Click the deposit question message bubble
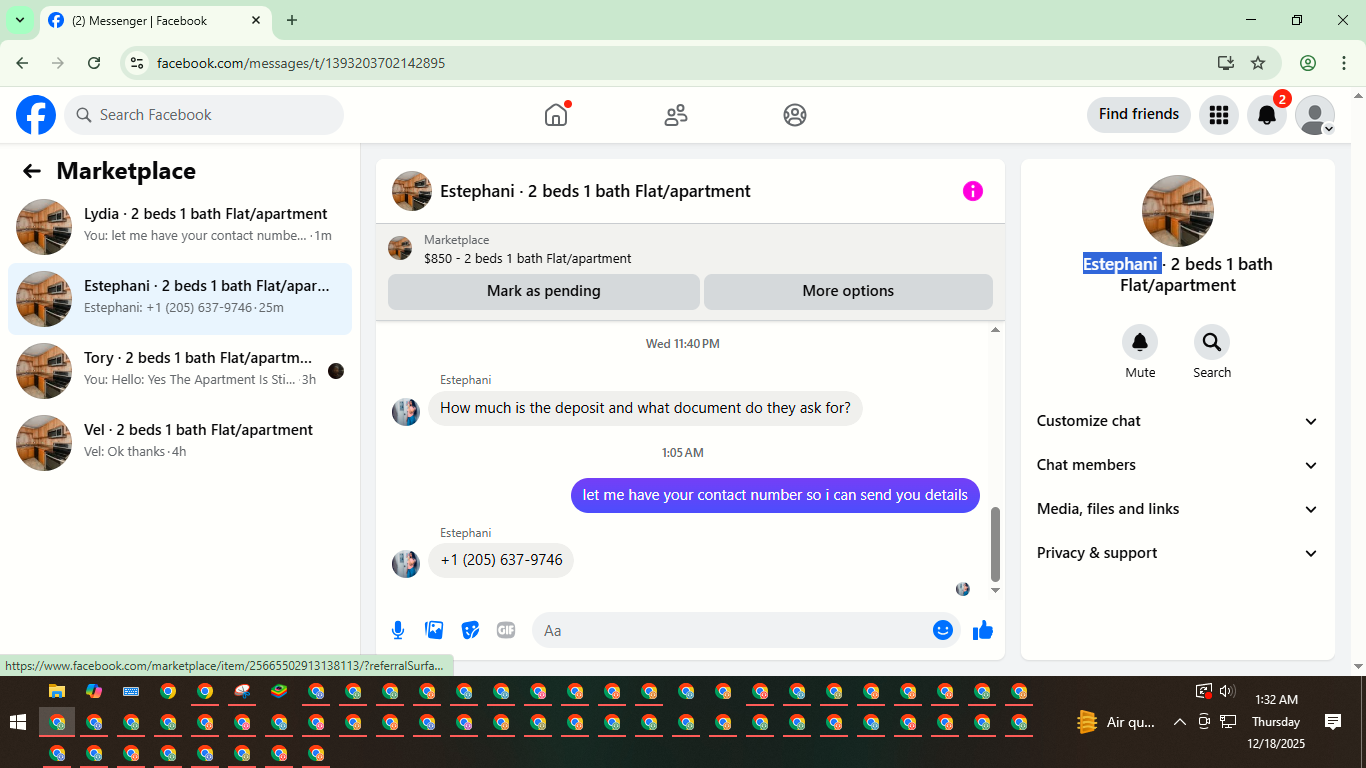The height and width of the screenshot is (768, 1366). (645, 408)
